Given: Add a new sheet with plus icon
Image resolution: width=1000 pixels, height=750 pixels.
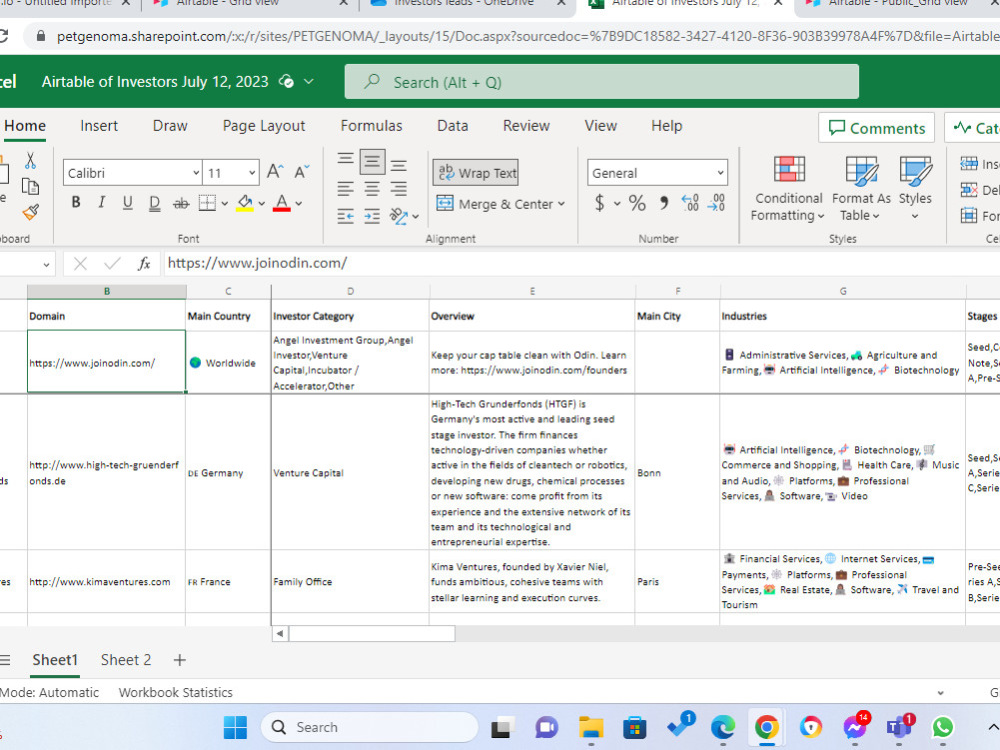Looking at the screenshot, I should [180, 660].
